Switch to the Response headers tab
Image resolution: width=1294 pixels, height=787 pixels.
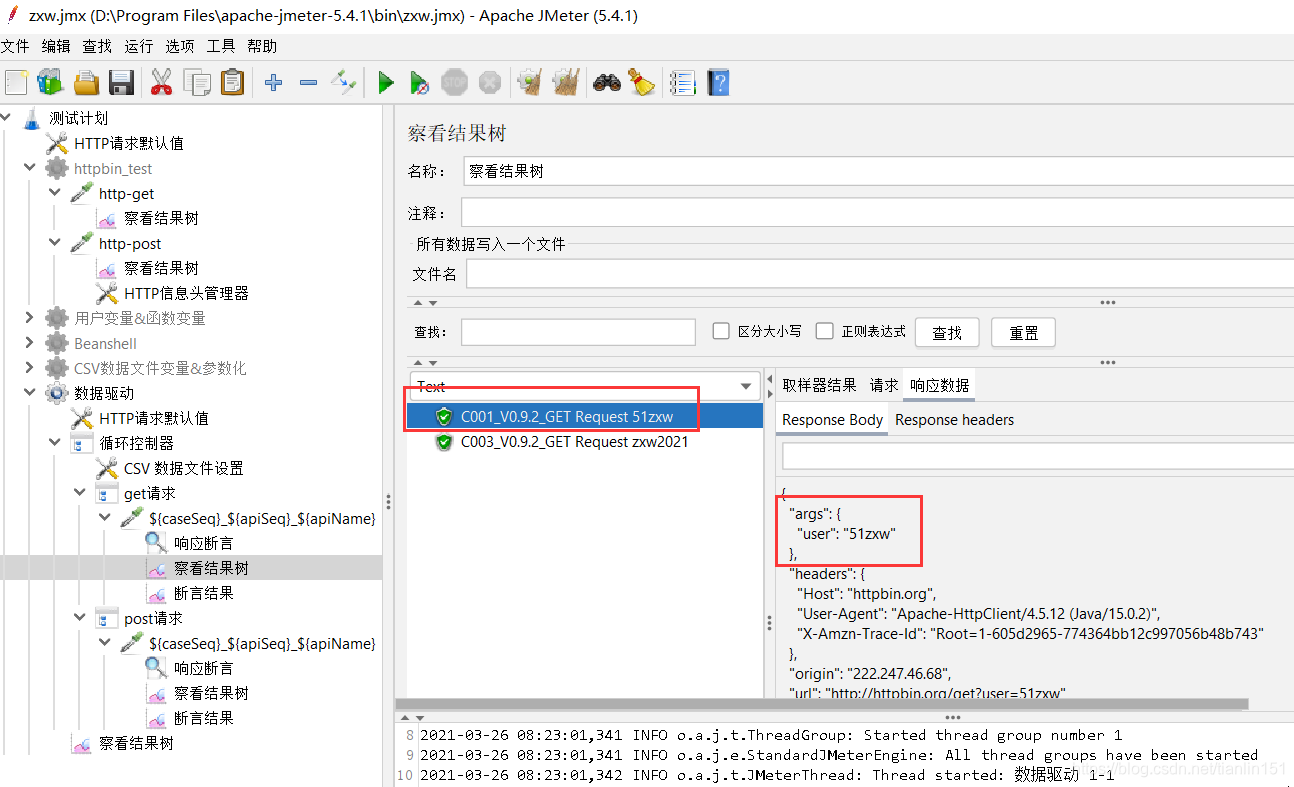954,420
